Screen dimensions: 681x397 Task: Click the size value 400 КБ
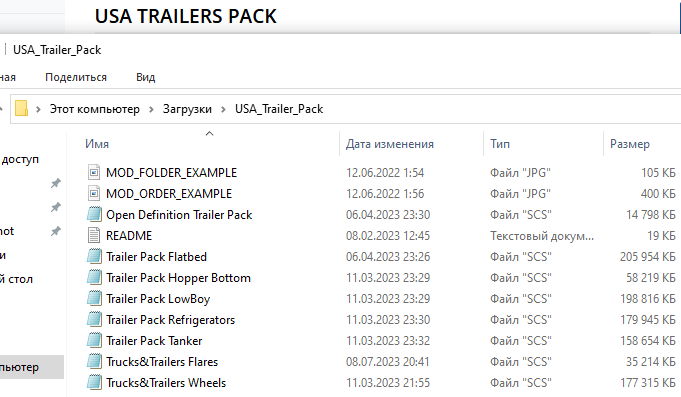click(658, 194)
